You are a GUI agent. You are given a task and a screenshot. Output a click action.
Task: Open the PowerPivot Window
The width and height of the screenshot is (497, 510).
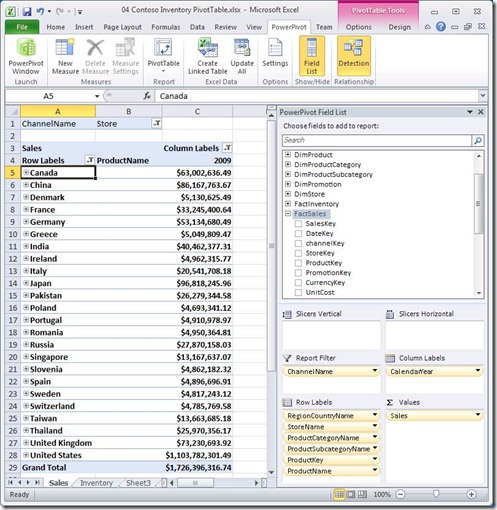click(26, 56)
